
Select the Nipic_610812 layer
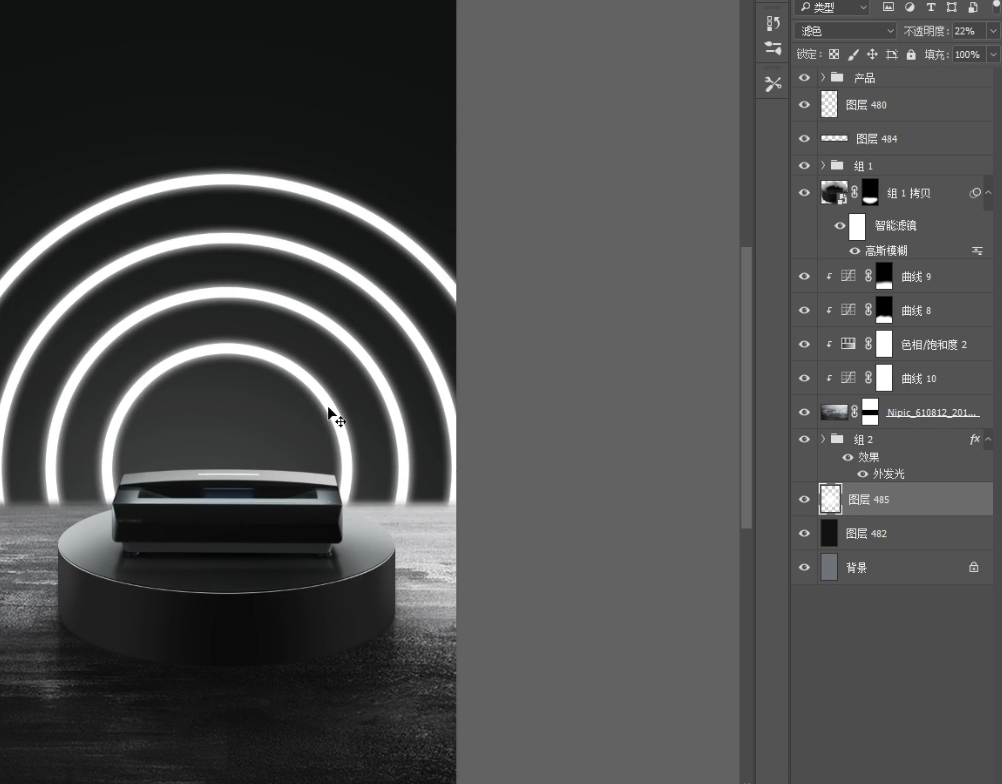[892, 412]
